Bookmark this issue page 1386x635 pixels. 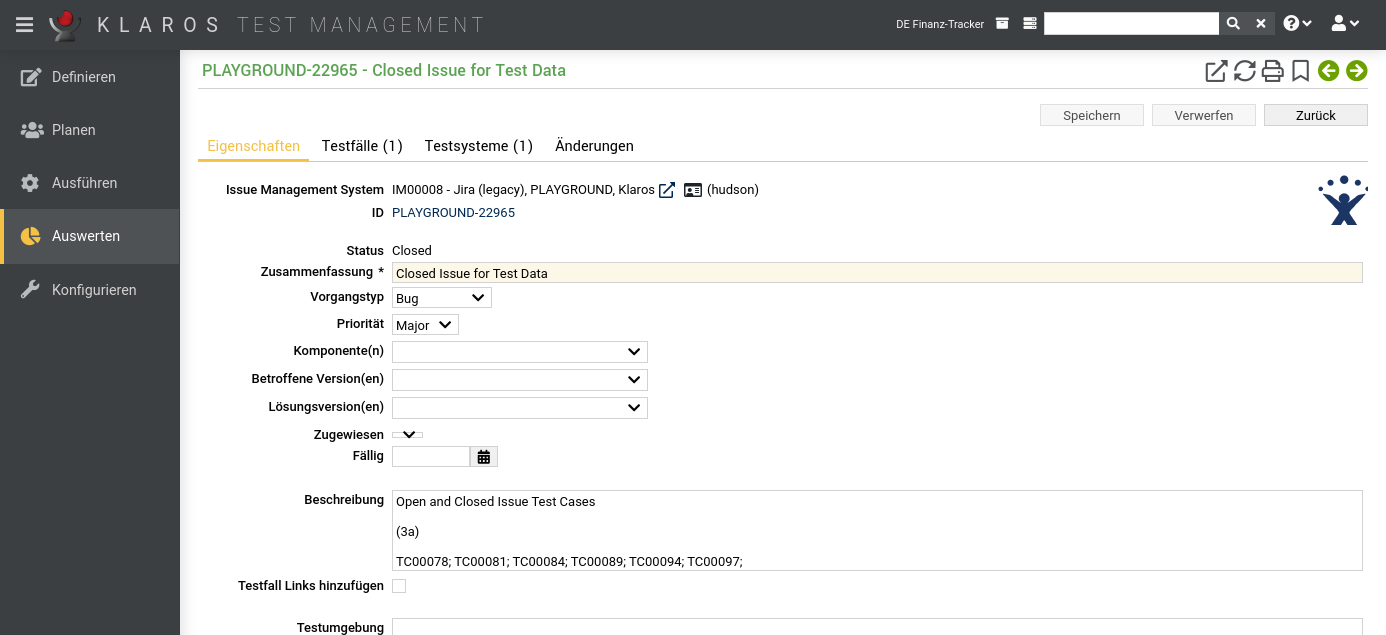[x=1300, y=71]
